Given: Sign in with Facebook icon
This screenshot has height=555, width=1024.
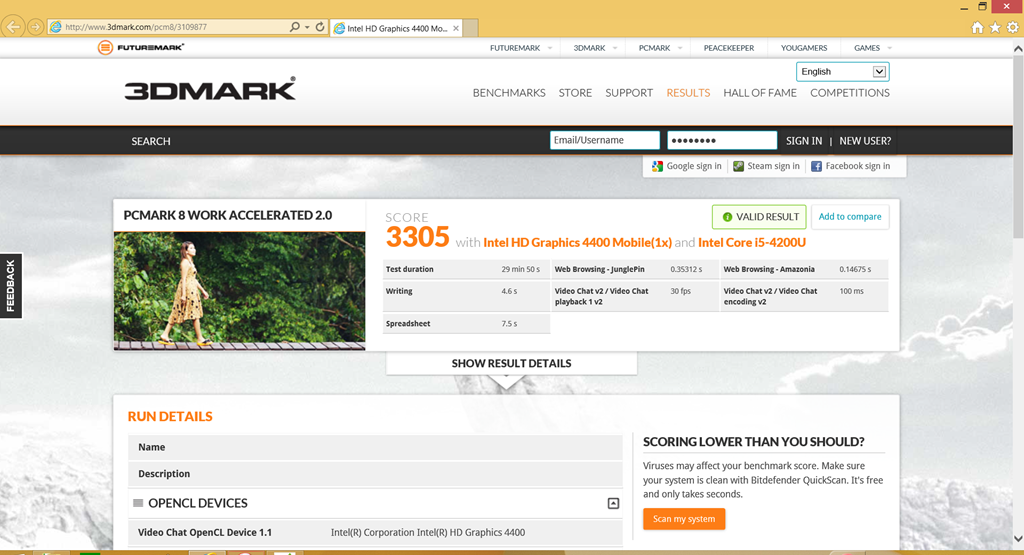Looking at the screenshot, I should [x=816, y=166].
